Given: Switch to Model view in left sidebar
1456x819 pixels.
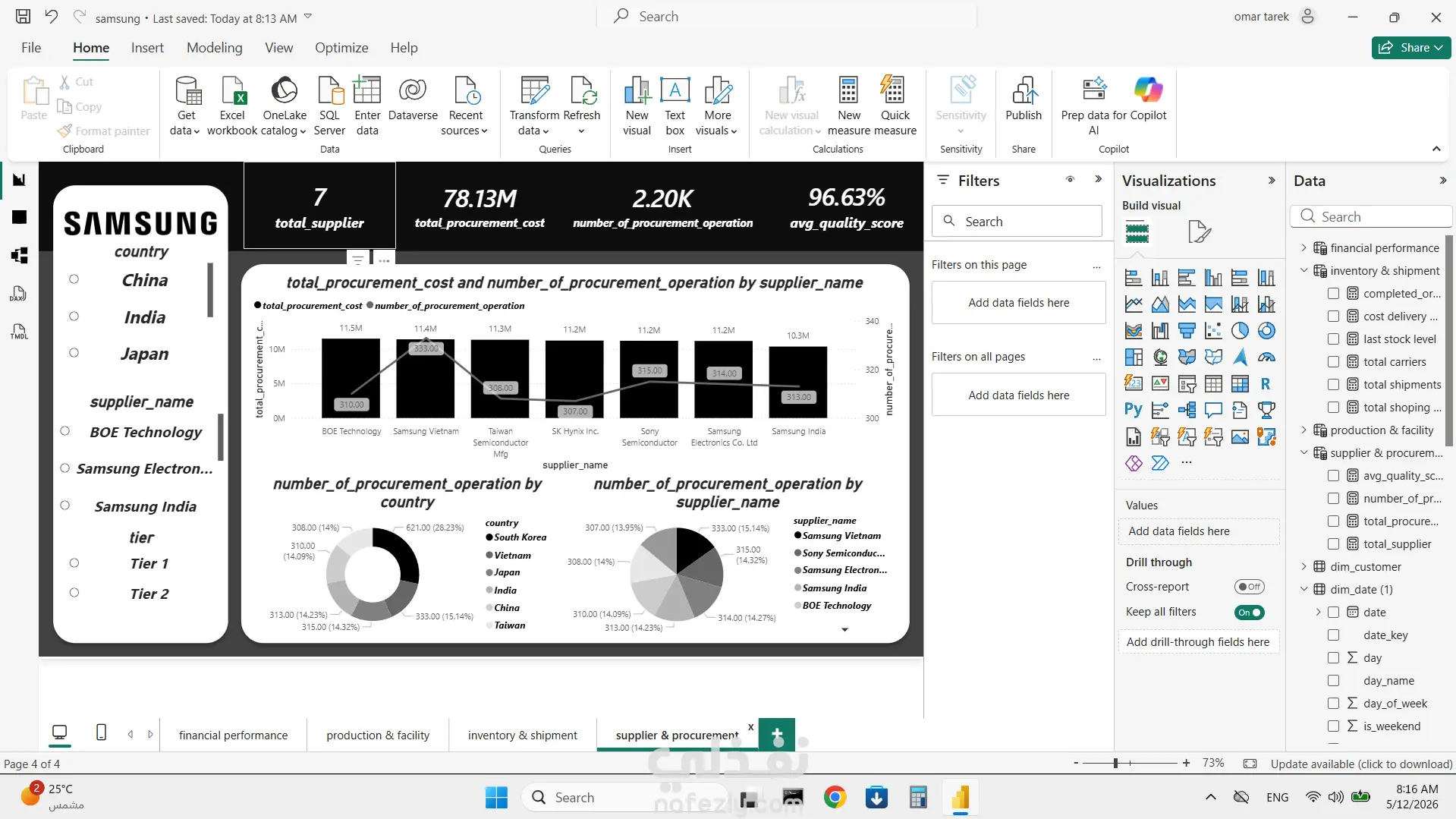Looking at the screenshot, I should click(20, 255).
